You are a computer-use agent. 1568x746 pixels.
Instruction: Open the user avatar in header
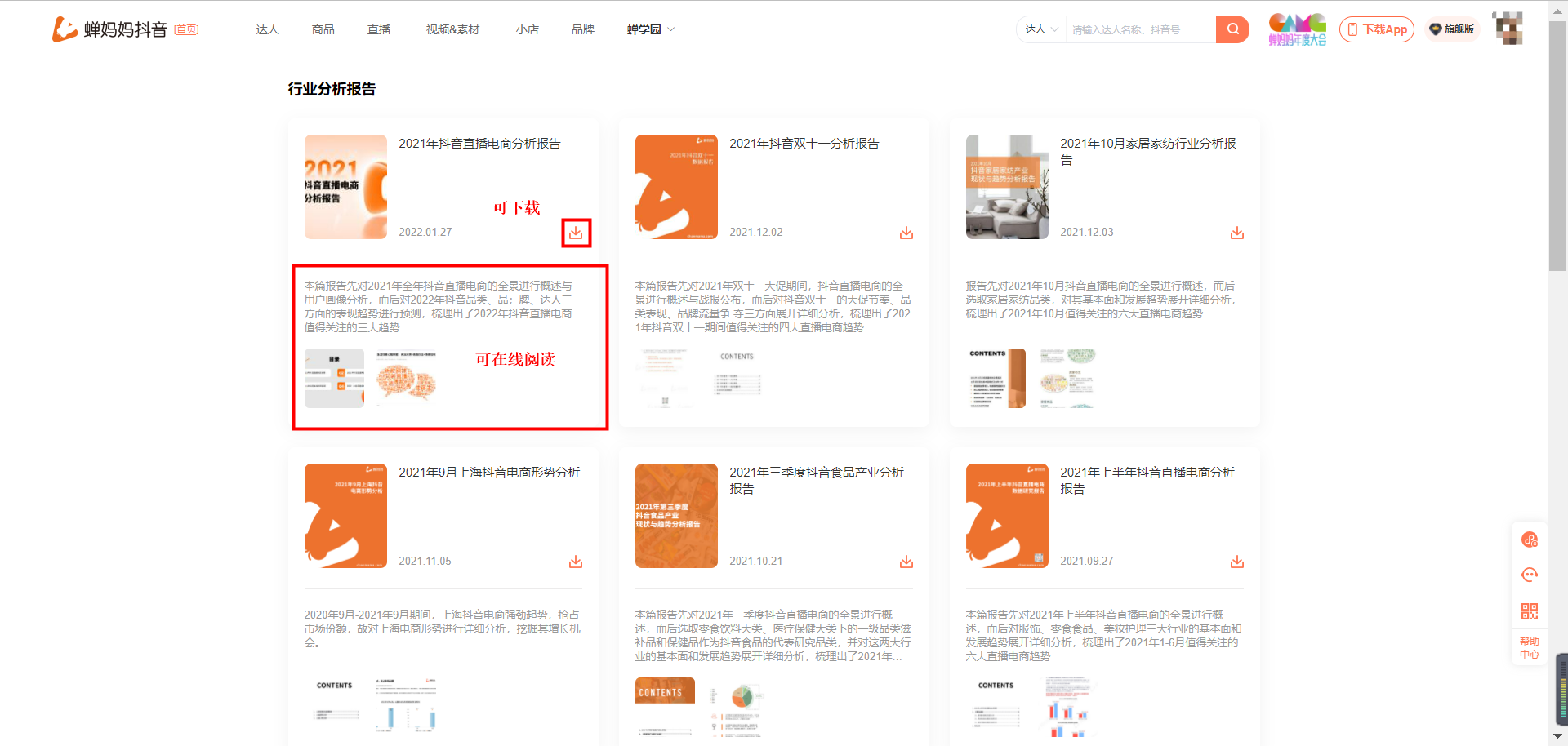1508,28
